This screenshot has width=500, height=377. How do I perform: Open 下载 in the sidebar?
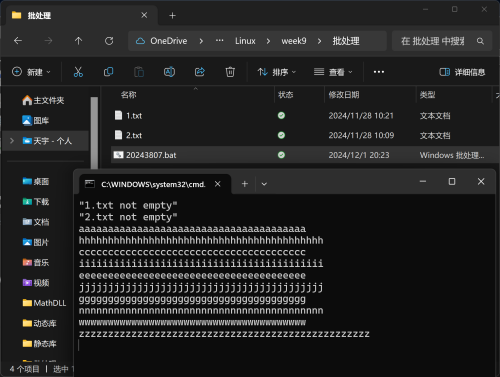(x=36, y=202)
